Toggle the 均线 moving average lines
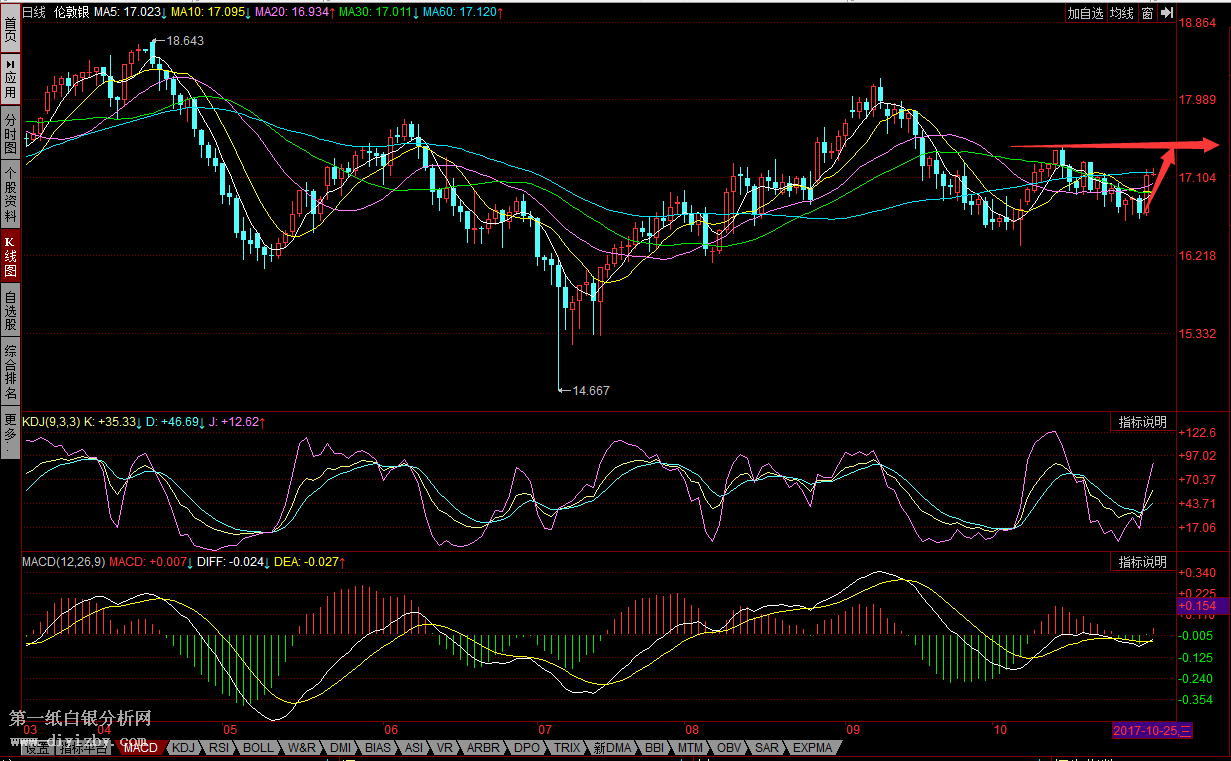The image size is (1231, 761). (x=1122, y=13)
